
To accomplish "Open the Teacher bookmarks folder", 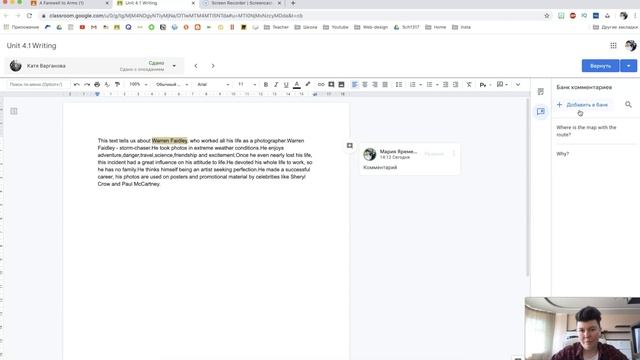I will [276, 27].
